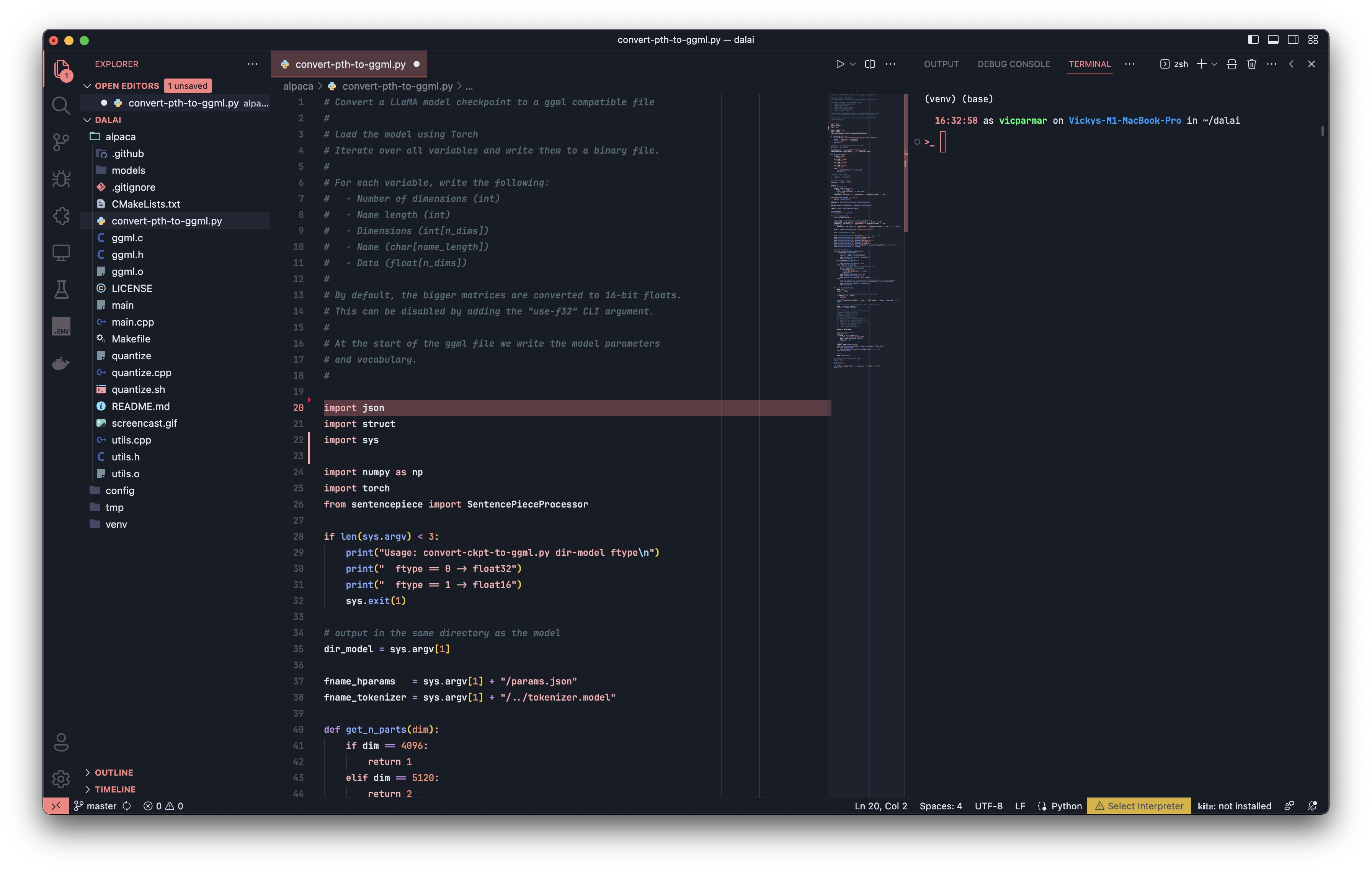The image size is (1372, 871).
Task: Open the Docker view
Action: click(x=61, y=363)
